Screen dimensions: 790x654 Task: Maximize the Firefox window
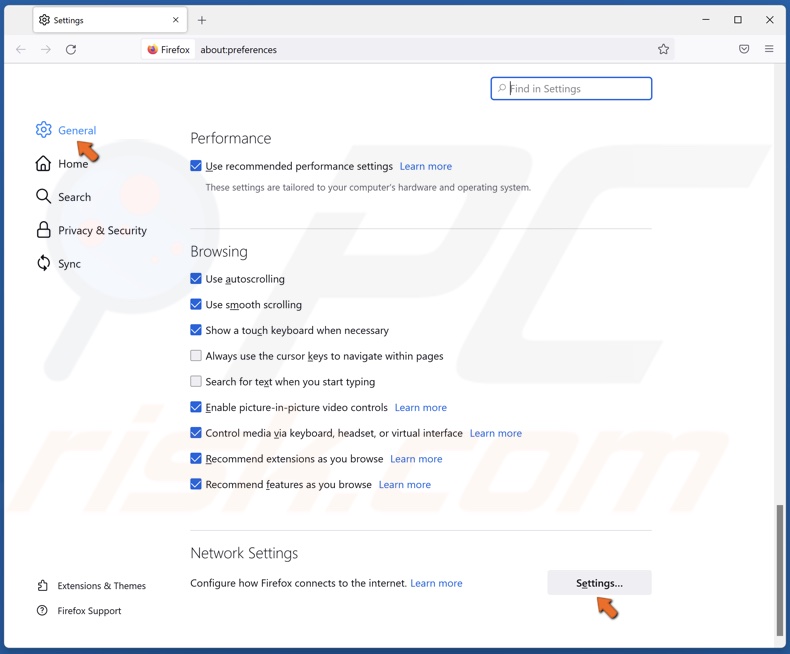click(x=738, y=20)
